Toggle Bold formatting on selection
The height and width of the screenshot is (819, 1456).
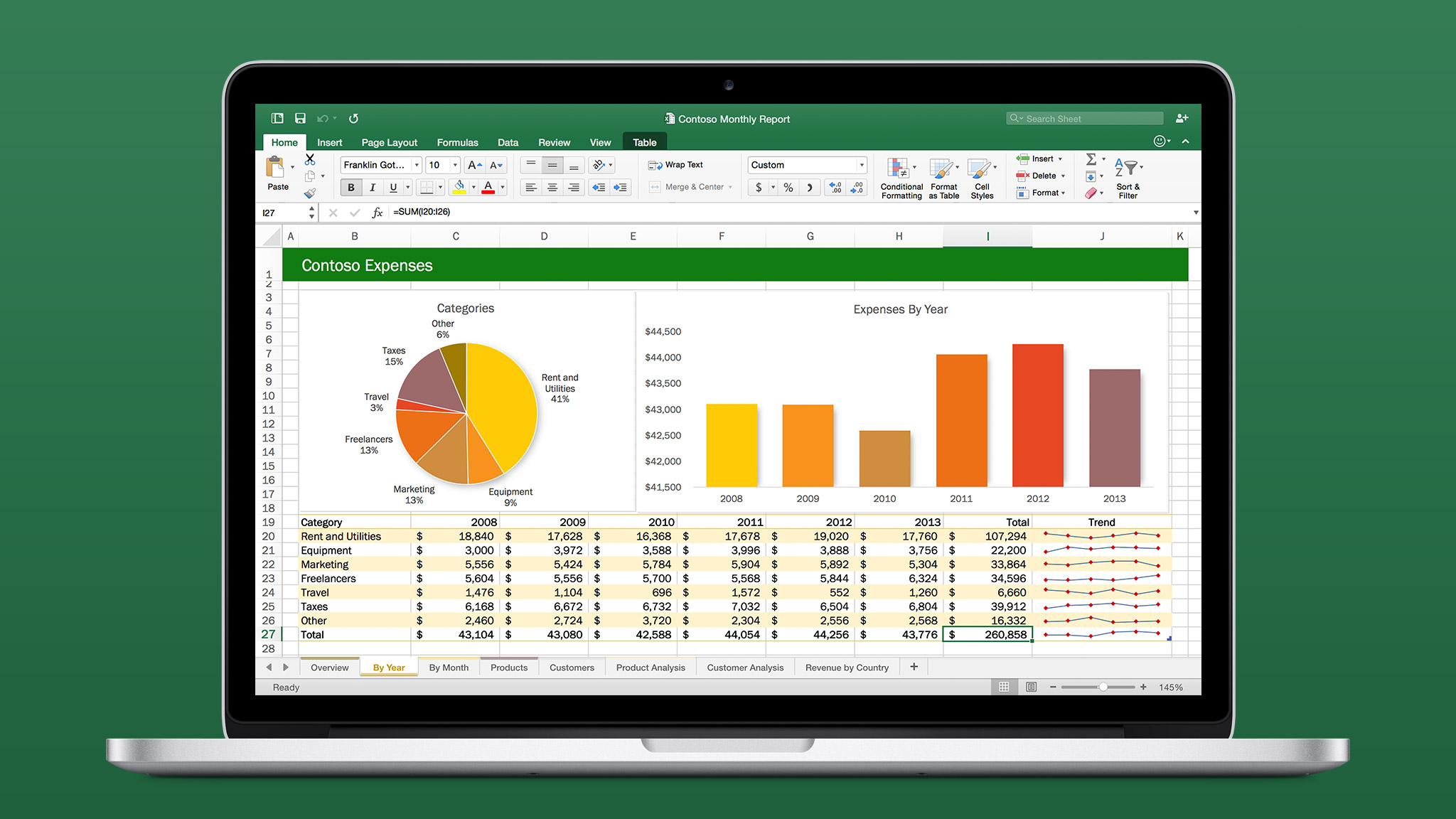tap(348, 189)
